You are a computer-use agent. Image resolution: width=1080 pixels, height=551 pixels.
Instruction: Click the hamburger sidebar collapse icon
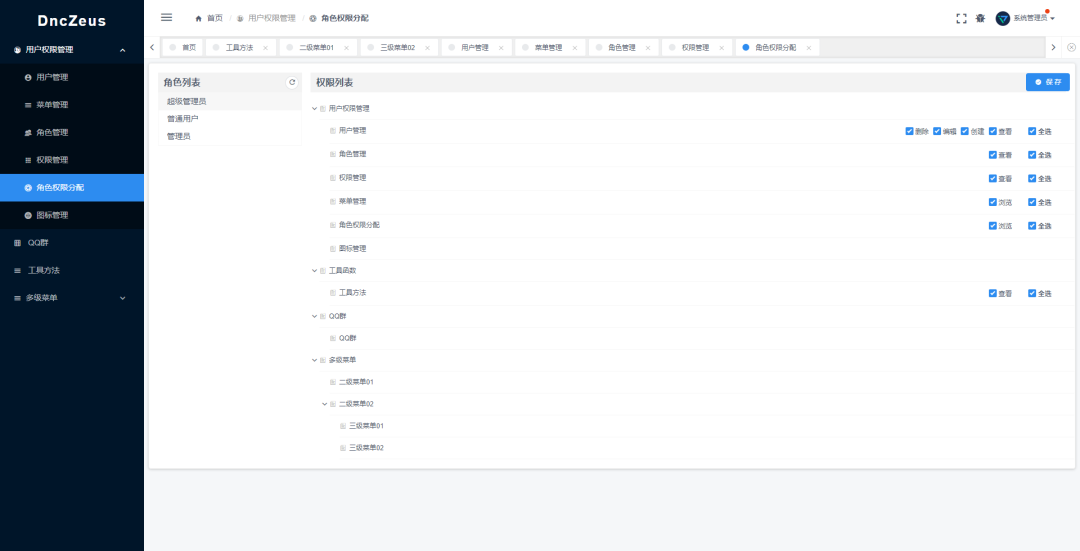[x=166, y=17]
